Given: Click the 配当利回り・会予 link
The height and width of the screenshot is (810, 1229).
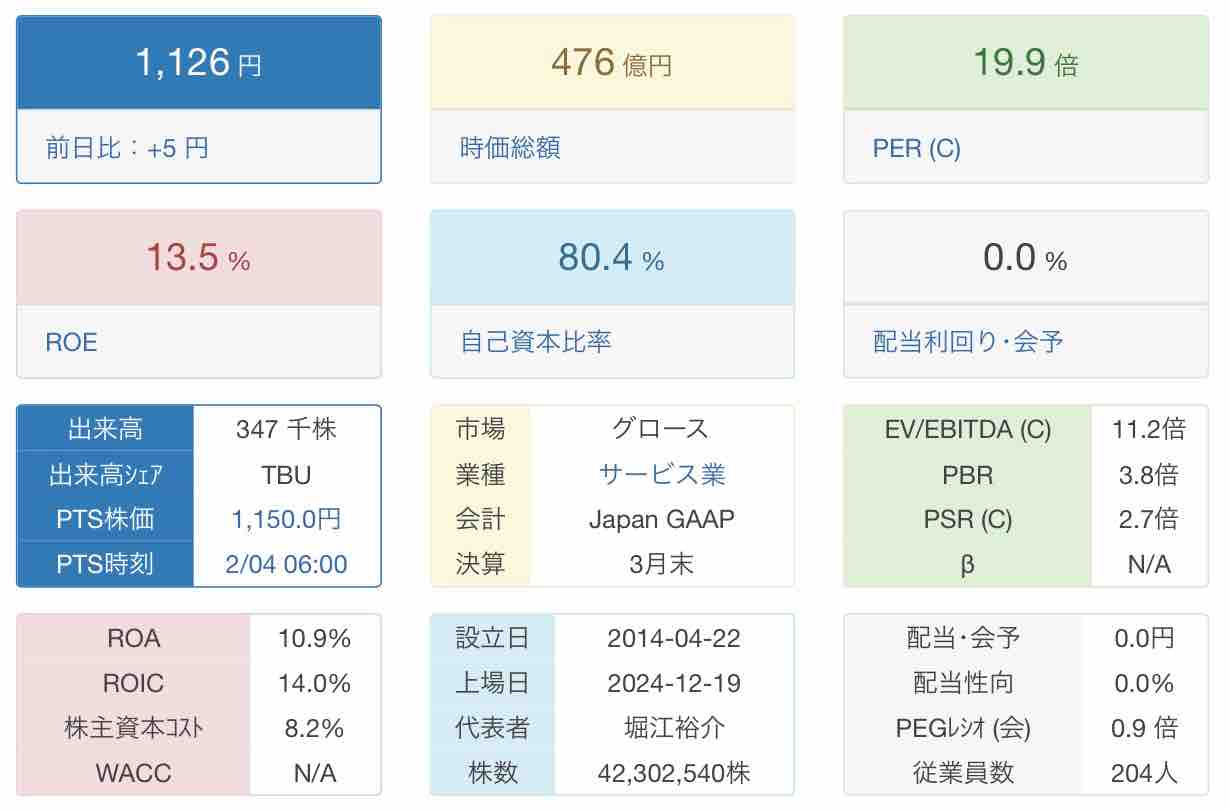Looking at the screenshot, I should (968, 342).
